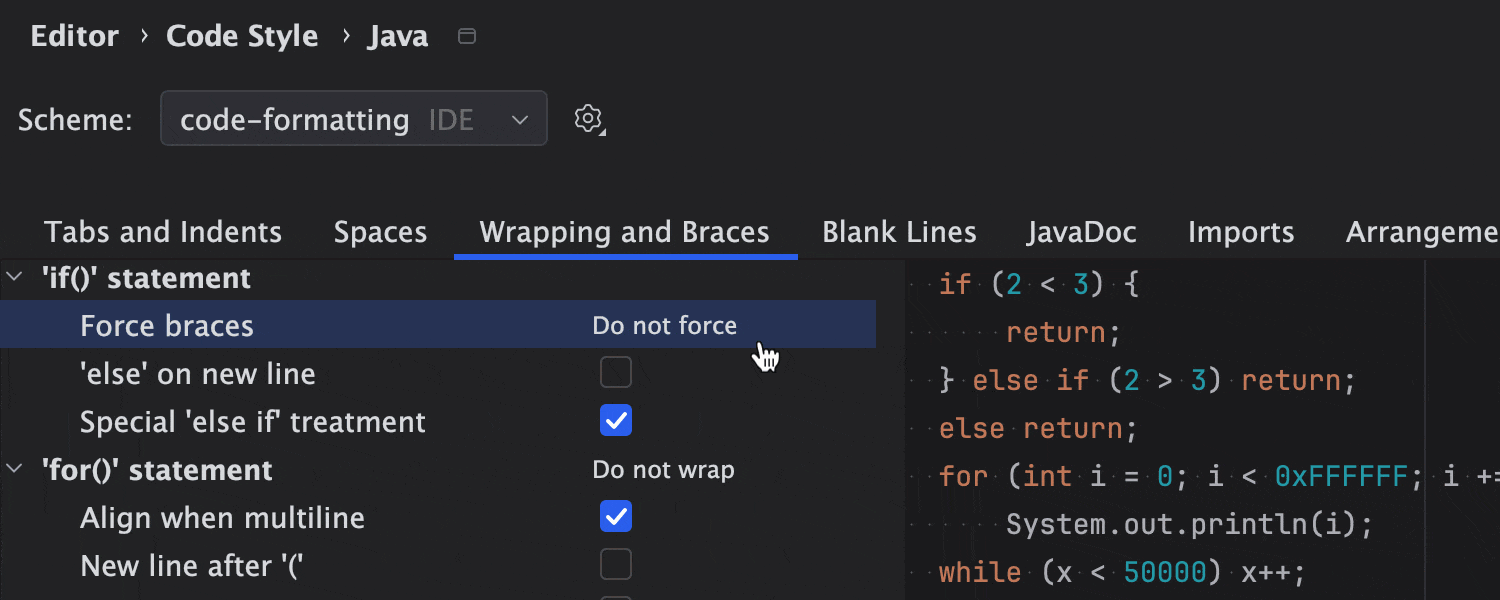The width and height of the screenshot is (1500, 600).
Task: Click the collapse chevron beside 'if()' statement
Action: (13, 277)
